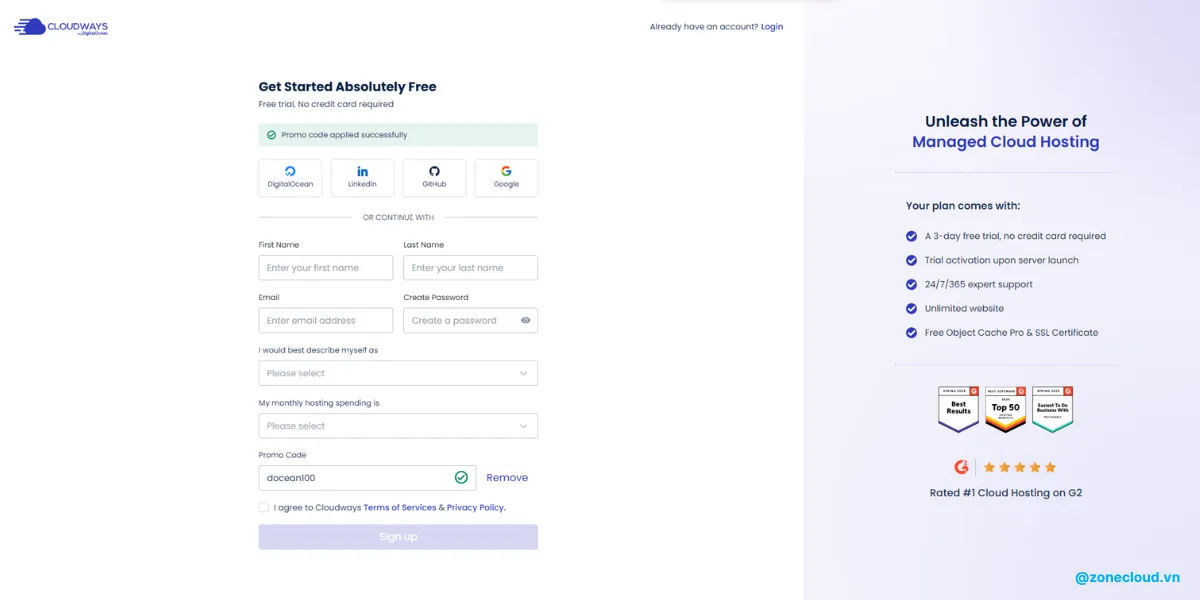Click 'Unlimited website' text

(x=964, y=308)
